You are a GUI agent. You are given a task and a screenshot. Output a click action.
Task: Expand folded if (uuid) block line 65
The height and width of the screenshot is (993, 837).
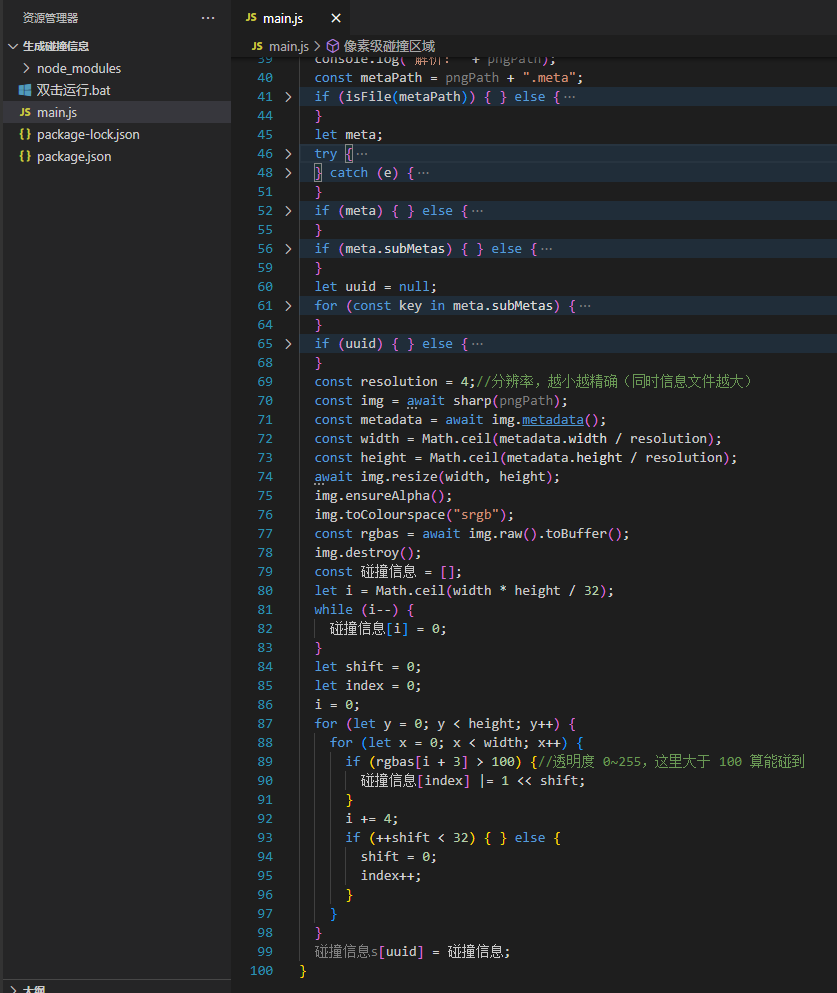point(288,344)
